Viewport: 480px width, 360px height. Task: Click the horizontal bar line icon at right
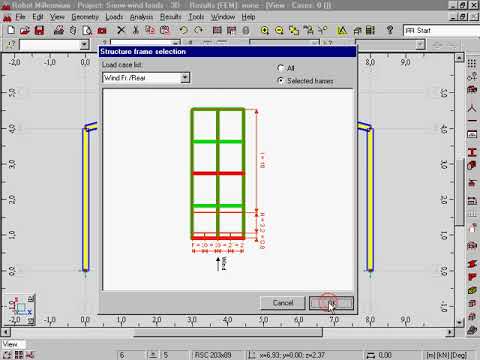pyautogui.click(x=472, y=121)
